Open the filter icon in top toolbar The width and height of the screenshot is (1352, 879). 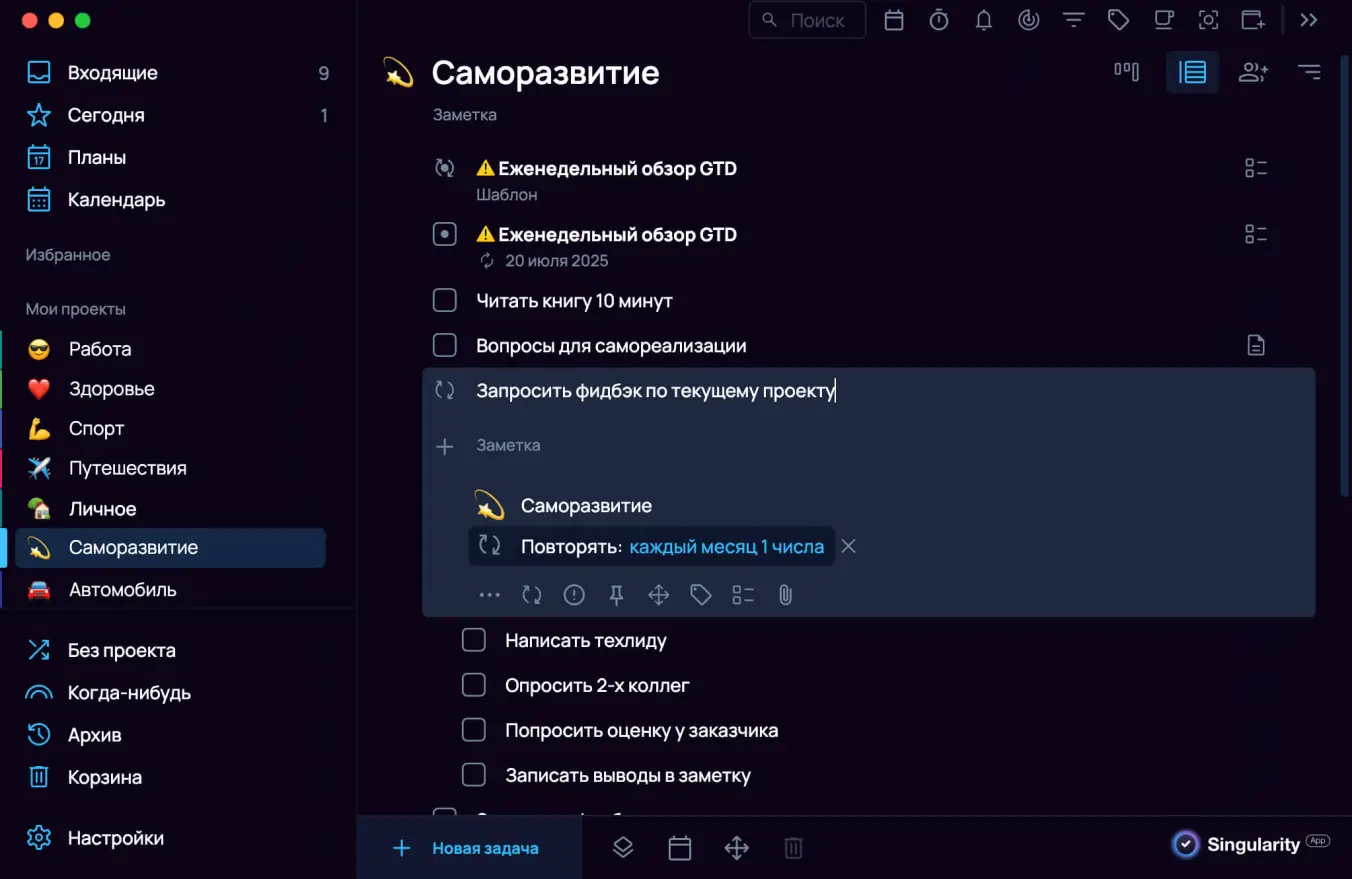pos(1074,20)
